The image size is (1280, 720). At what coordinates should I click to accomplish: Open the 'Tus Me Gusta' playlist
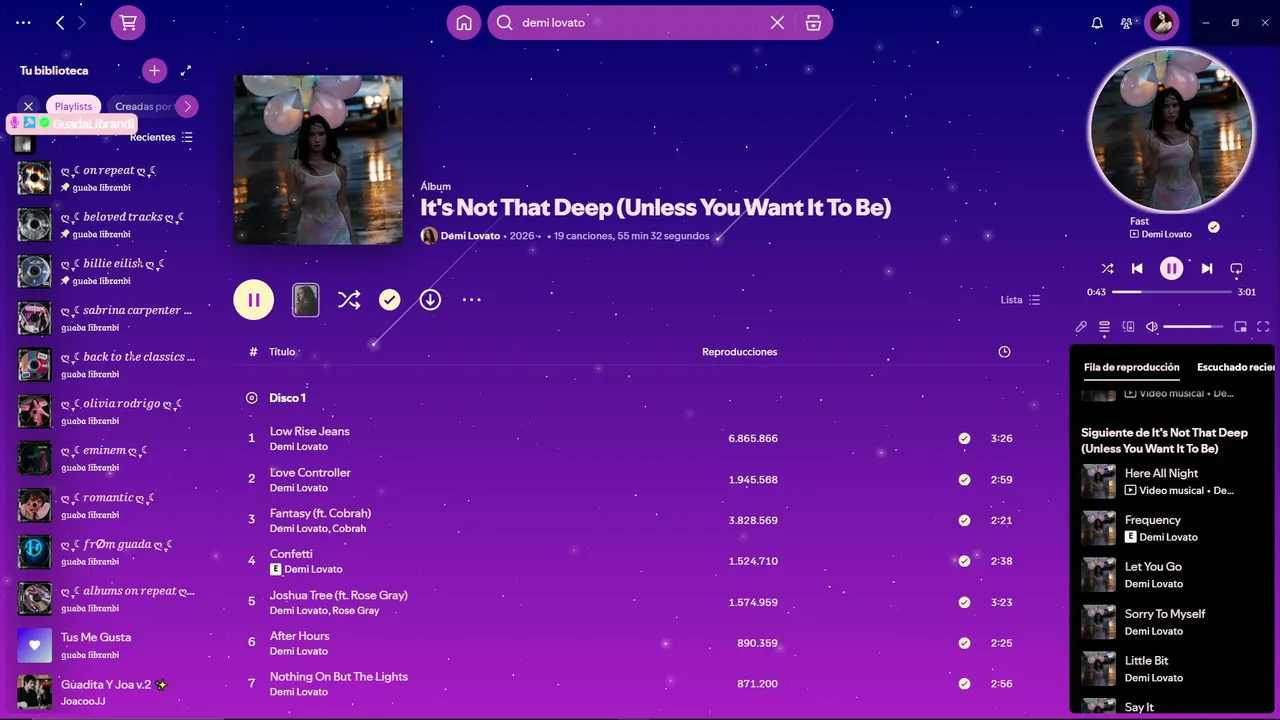coord(108,645)
